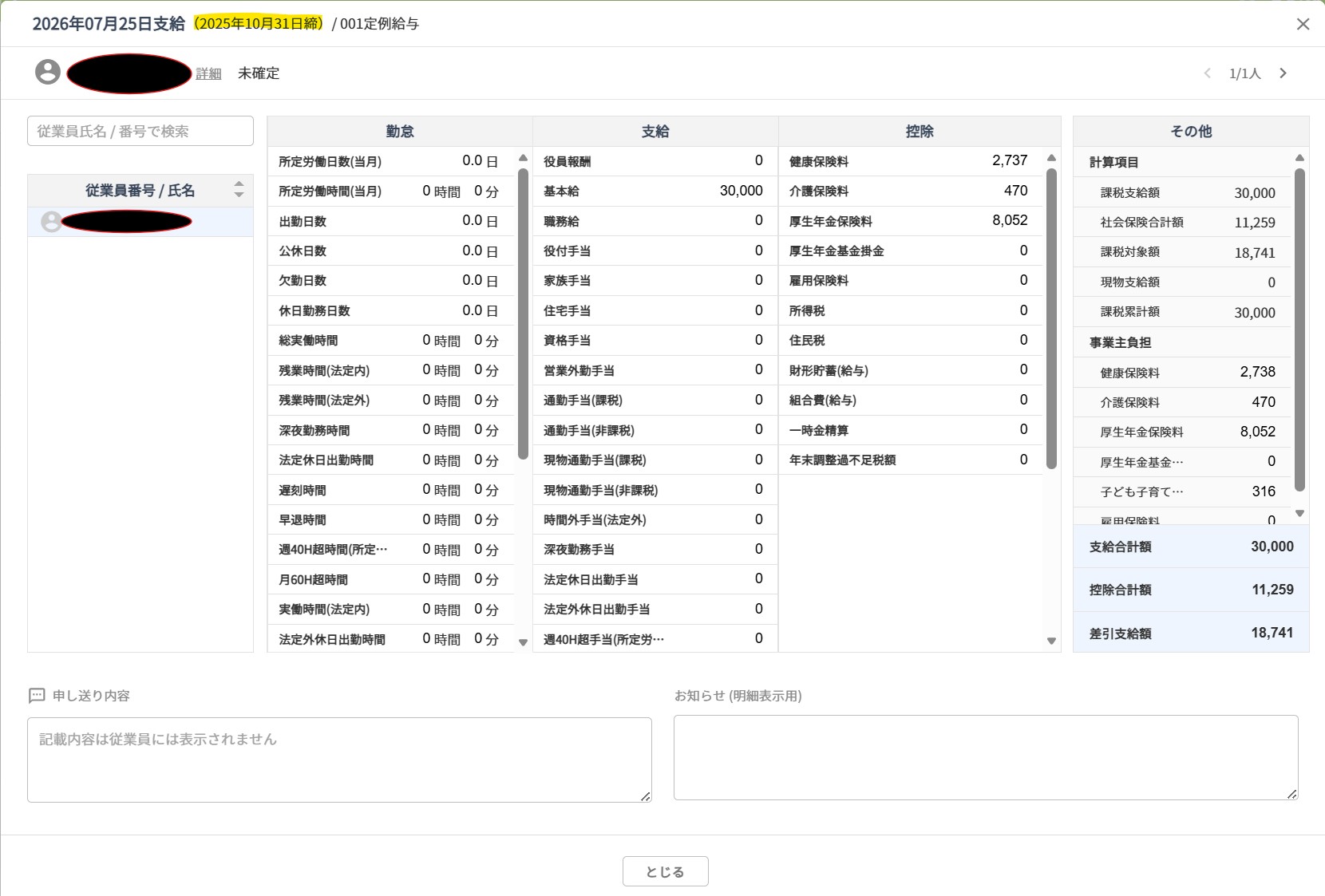Viewport: 1325px width, 896px height.
Task: Click the その他 panel scroll-down arrow
Action: (1299, 513)
